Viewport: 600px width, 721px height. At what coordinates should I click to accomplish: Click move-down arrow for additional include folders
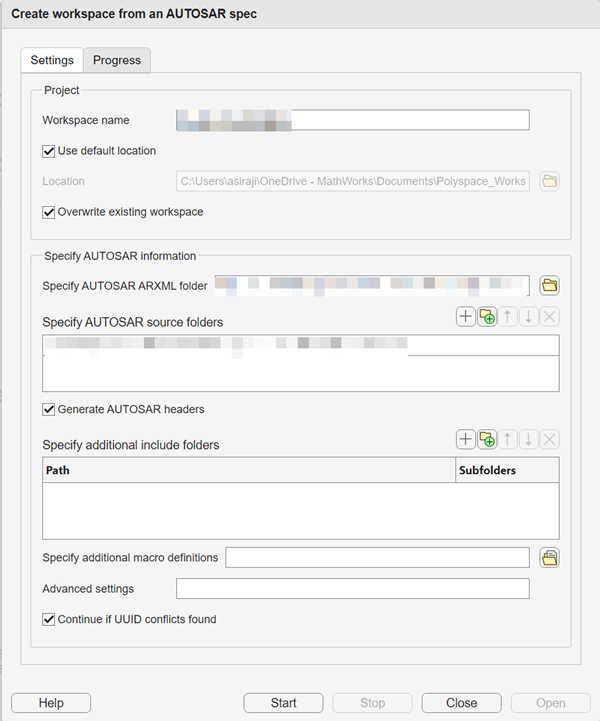pos(529,439)
